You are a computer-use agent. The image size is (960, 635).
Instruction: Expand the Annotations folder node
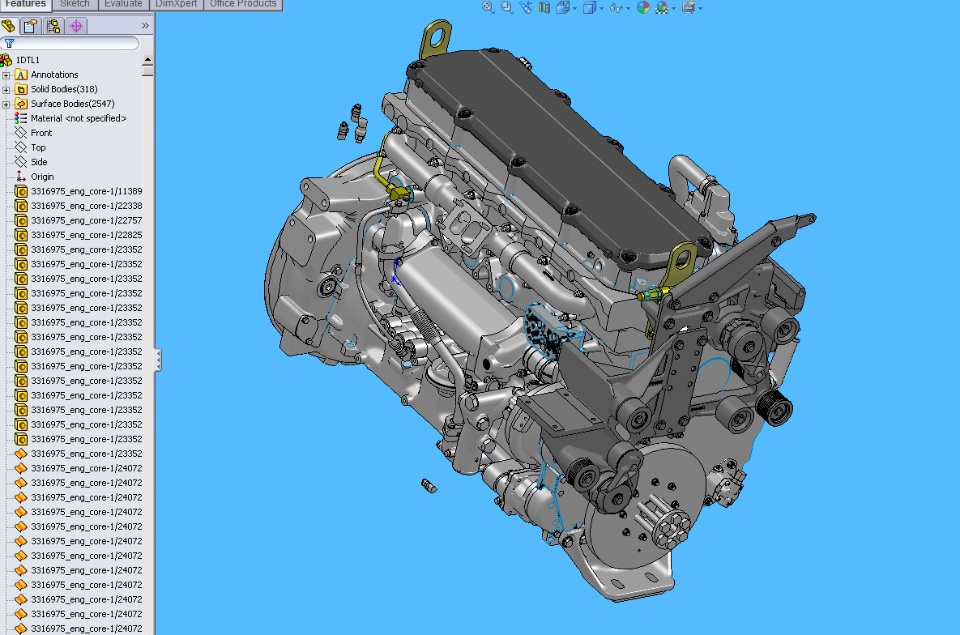click(6, 75)
